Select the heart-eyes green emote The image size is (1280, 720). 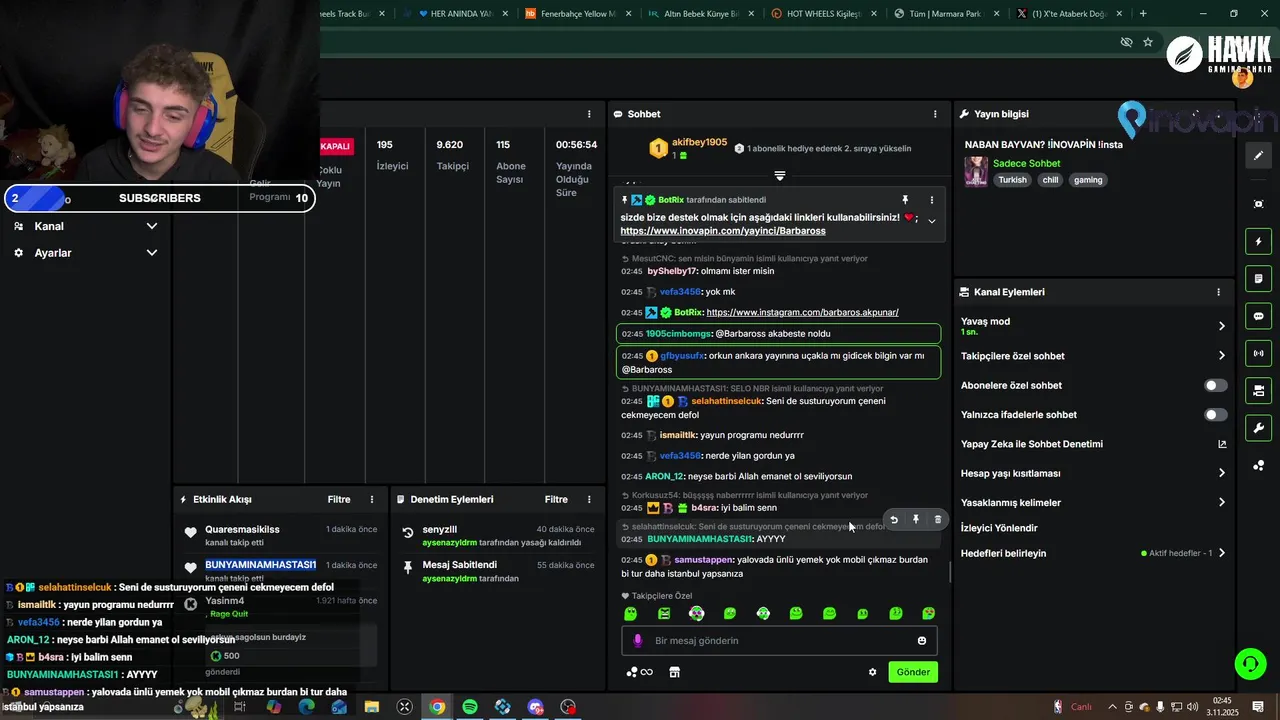coord(929,613)
